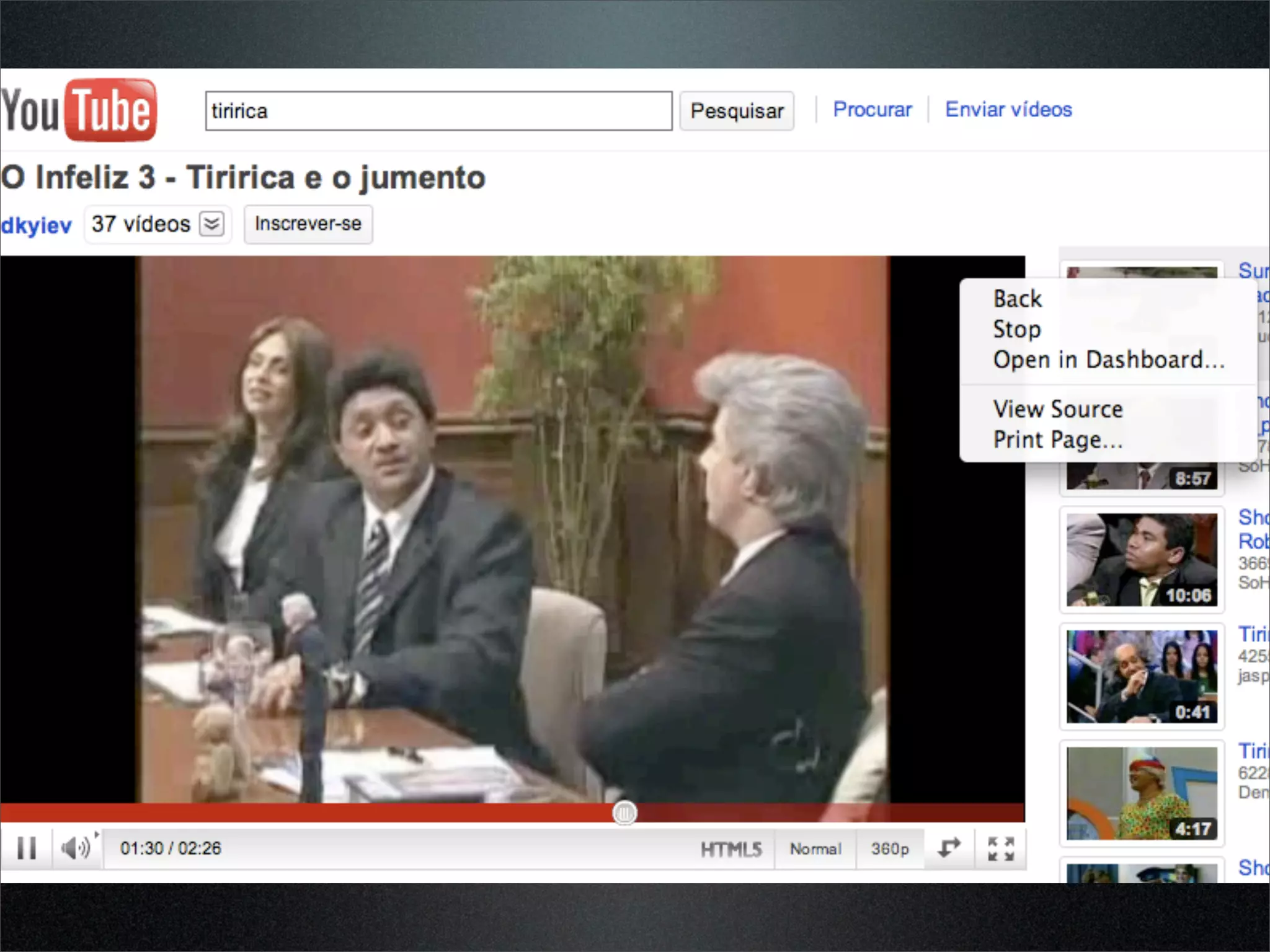Click the YouTube logo

(x=79, y=110)
